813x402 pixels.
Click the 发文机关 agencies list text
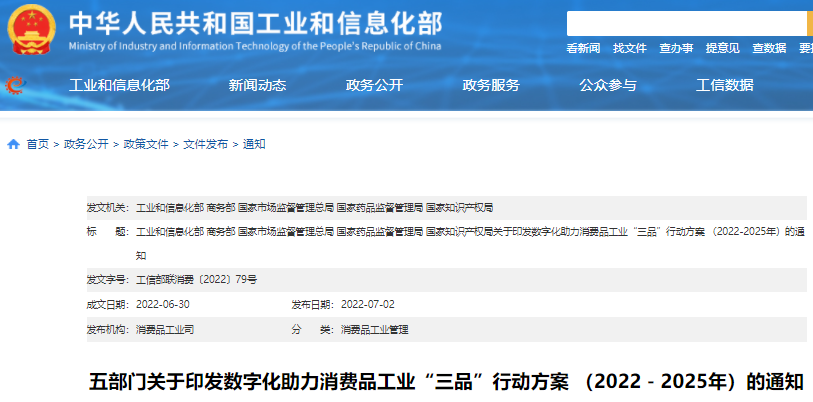(x=314, y=209)
